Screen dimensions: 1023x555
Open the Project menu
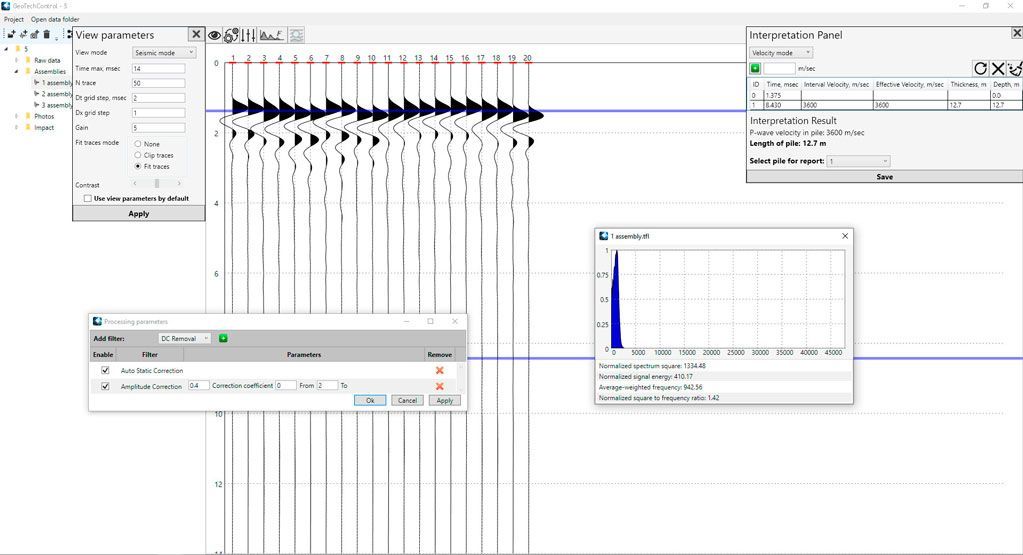click(x=13, y=19)
